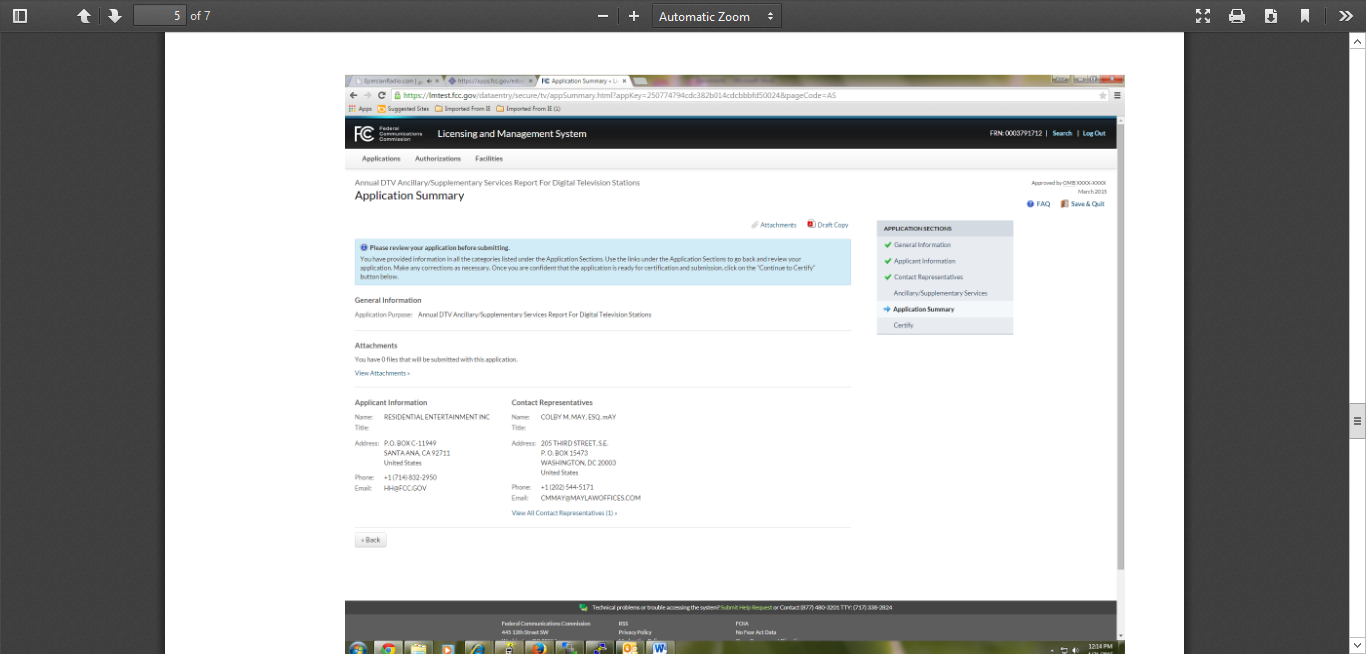Open the Automatic Zoom dropdown
The width and height of the screenshot is (1366, 654).
click(716, 16)
